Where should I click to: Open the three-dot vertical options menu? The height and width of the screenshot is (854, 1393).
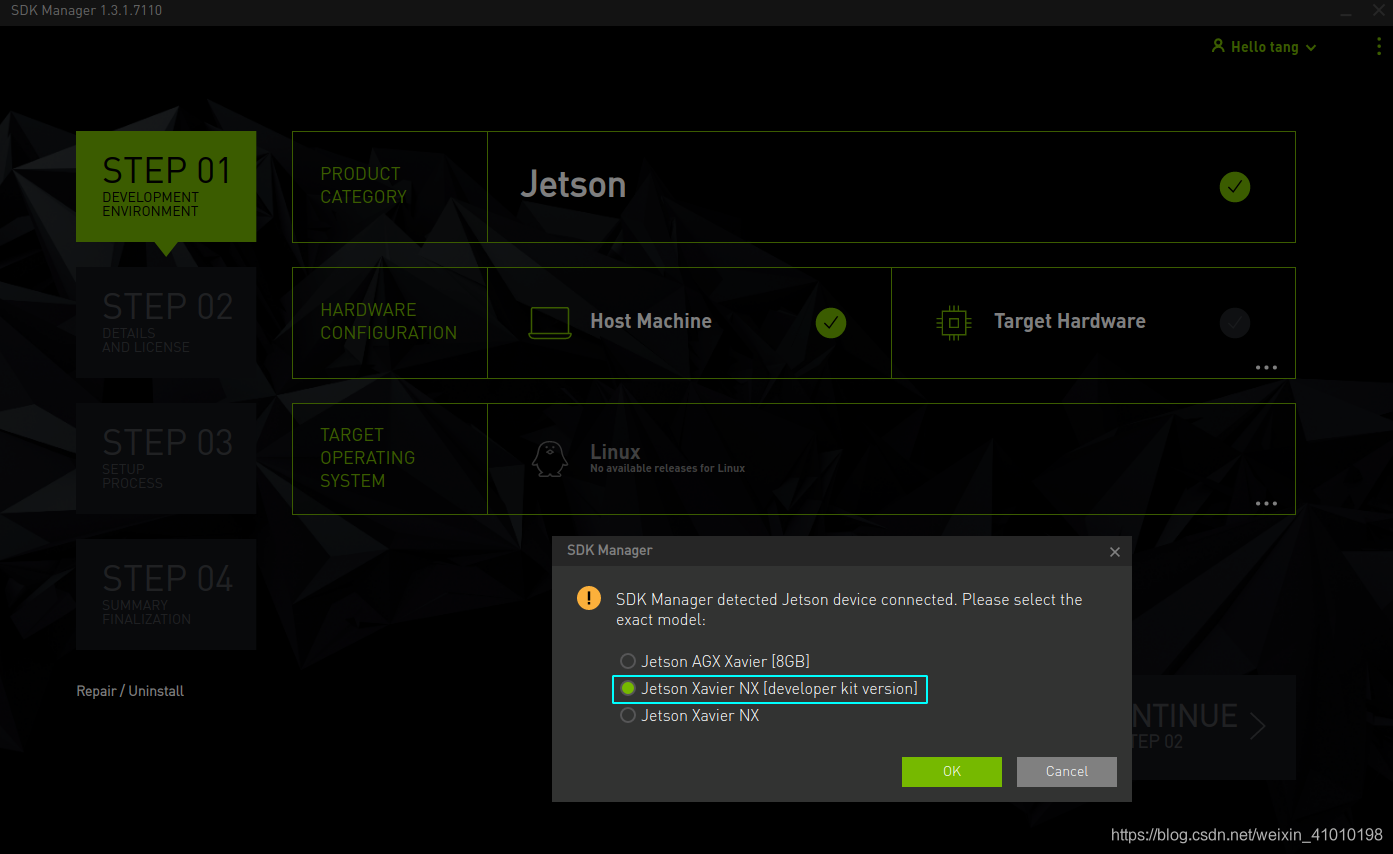click(1380, 47)
